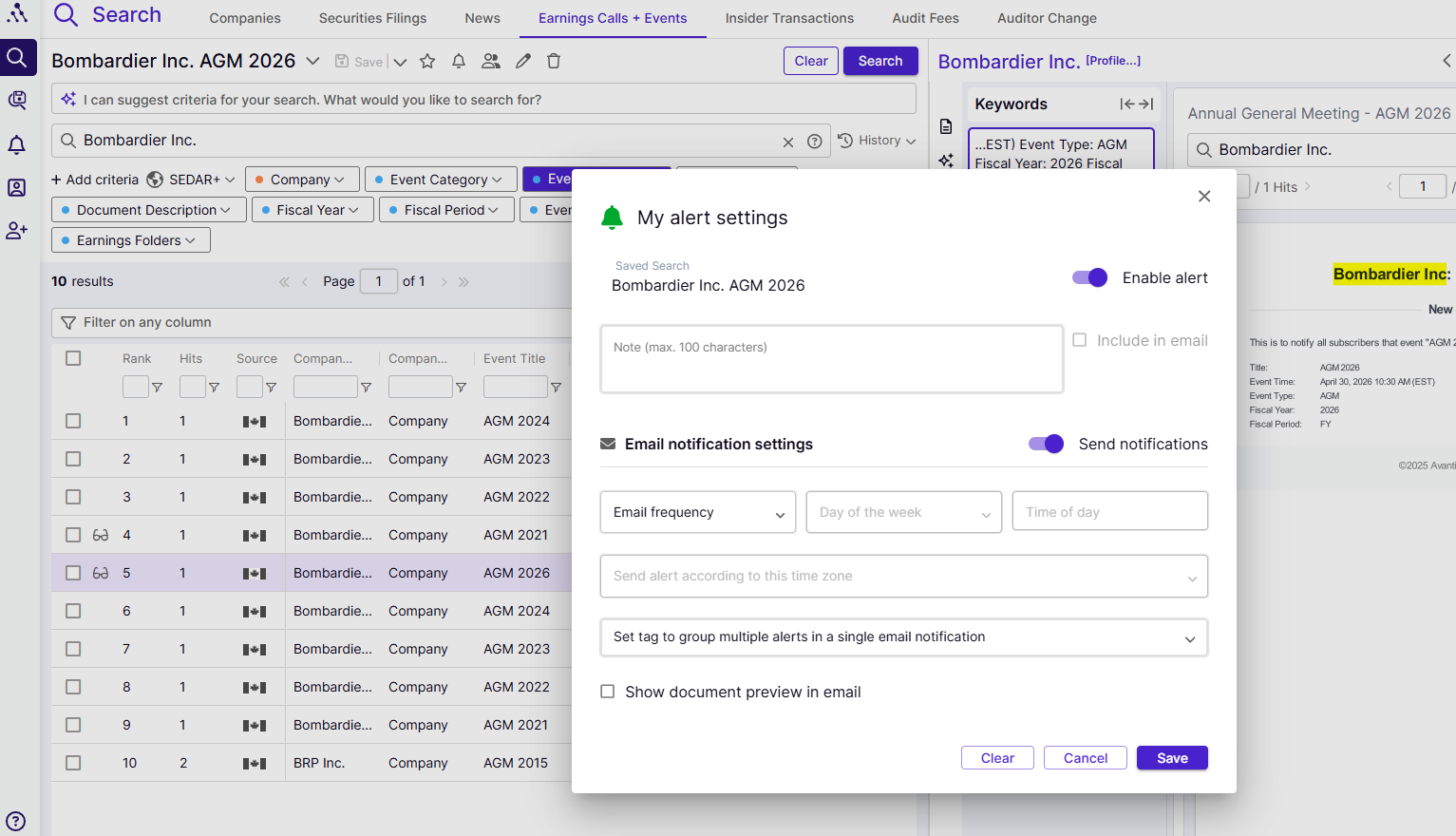Star the Bombardier Inc. AGM 2026 search
The image size is (1456, 836).
(x=427, y=62)
